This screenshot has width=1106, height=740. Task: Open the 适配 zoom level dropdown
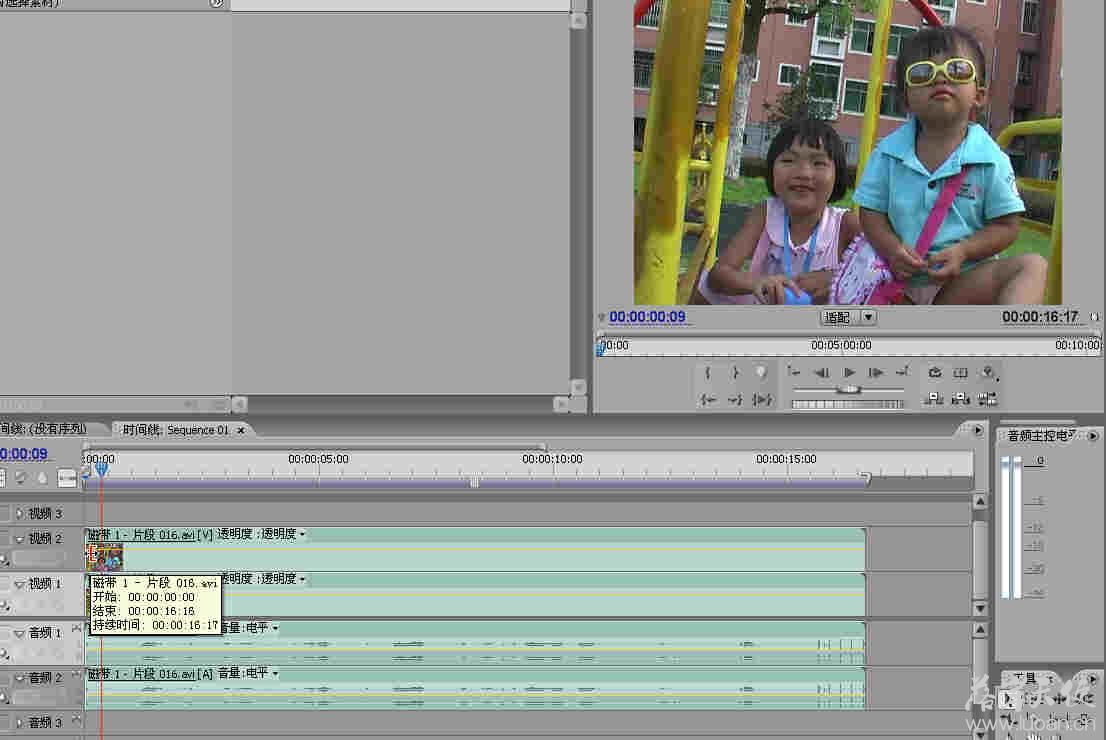tap(849, 318)
